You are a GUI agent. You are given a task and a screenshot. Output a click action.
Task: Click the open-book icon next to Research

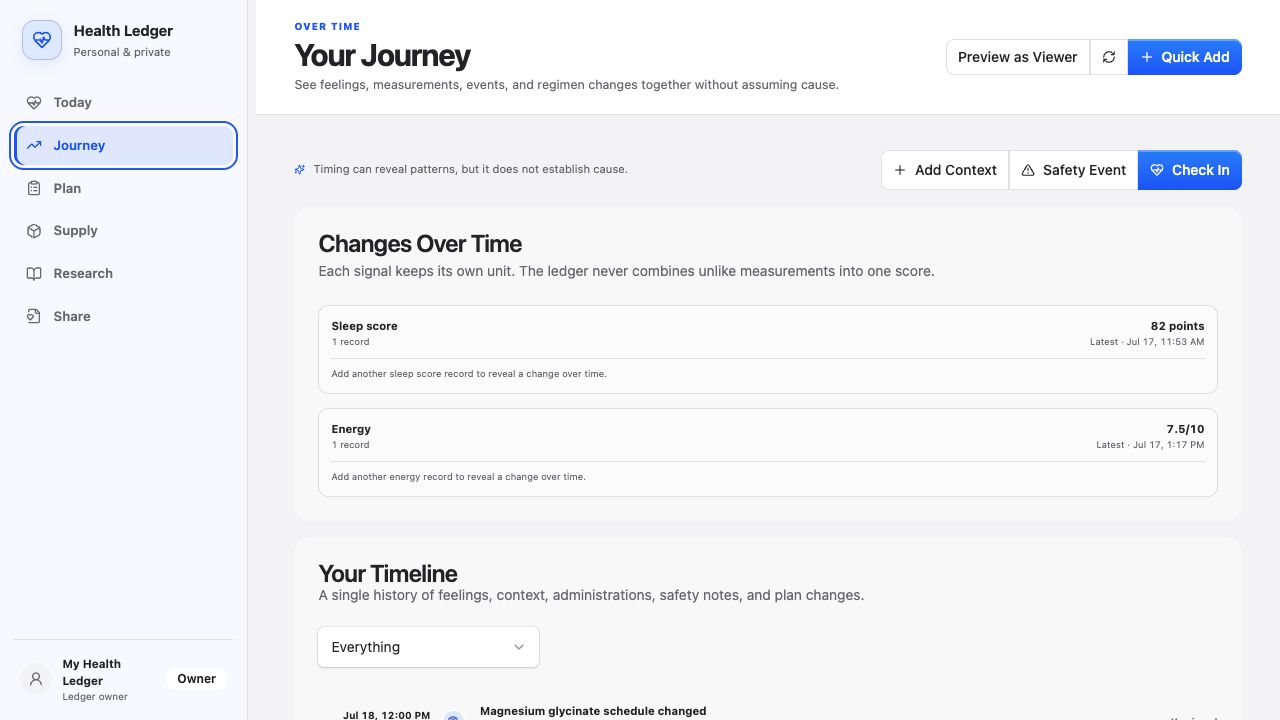[34, 274]
